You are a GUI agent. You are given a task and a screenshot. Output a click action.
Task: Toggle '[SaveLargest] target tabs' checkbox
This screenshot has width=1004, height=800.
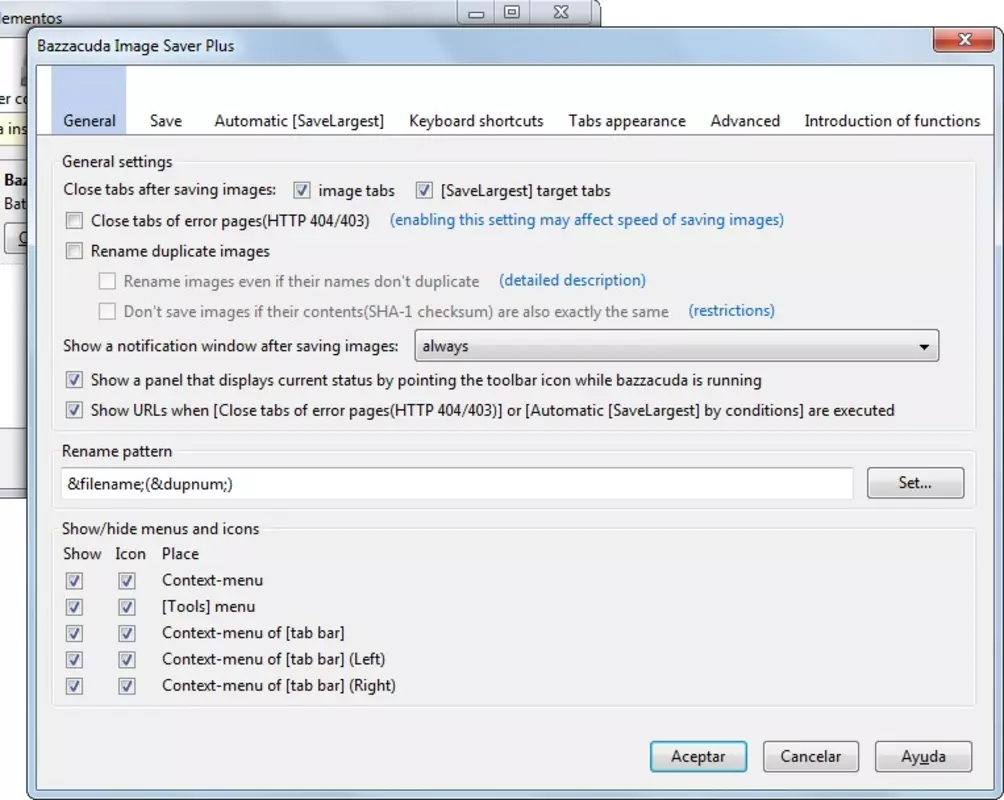click(x=424, y=190)
